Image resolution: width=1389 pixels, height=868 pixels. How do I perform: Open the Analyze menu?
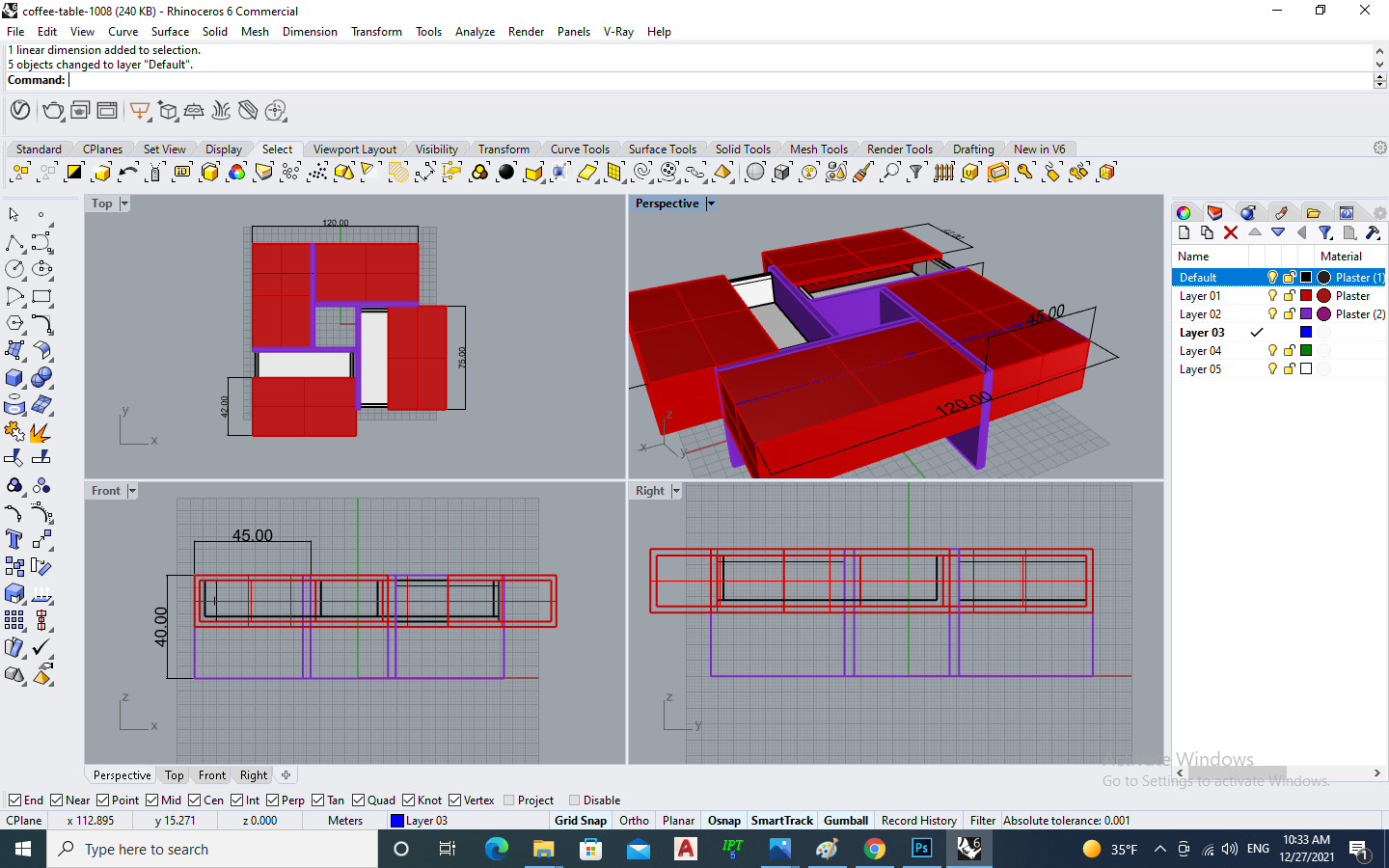click(475, 32)
